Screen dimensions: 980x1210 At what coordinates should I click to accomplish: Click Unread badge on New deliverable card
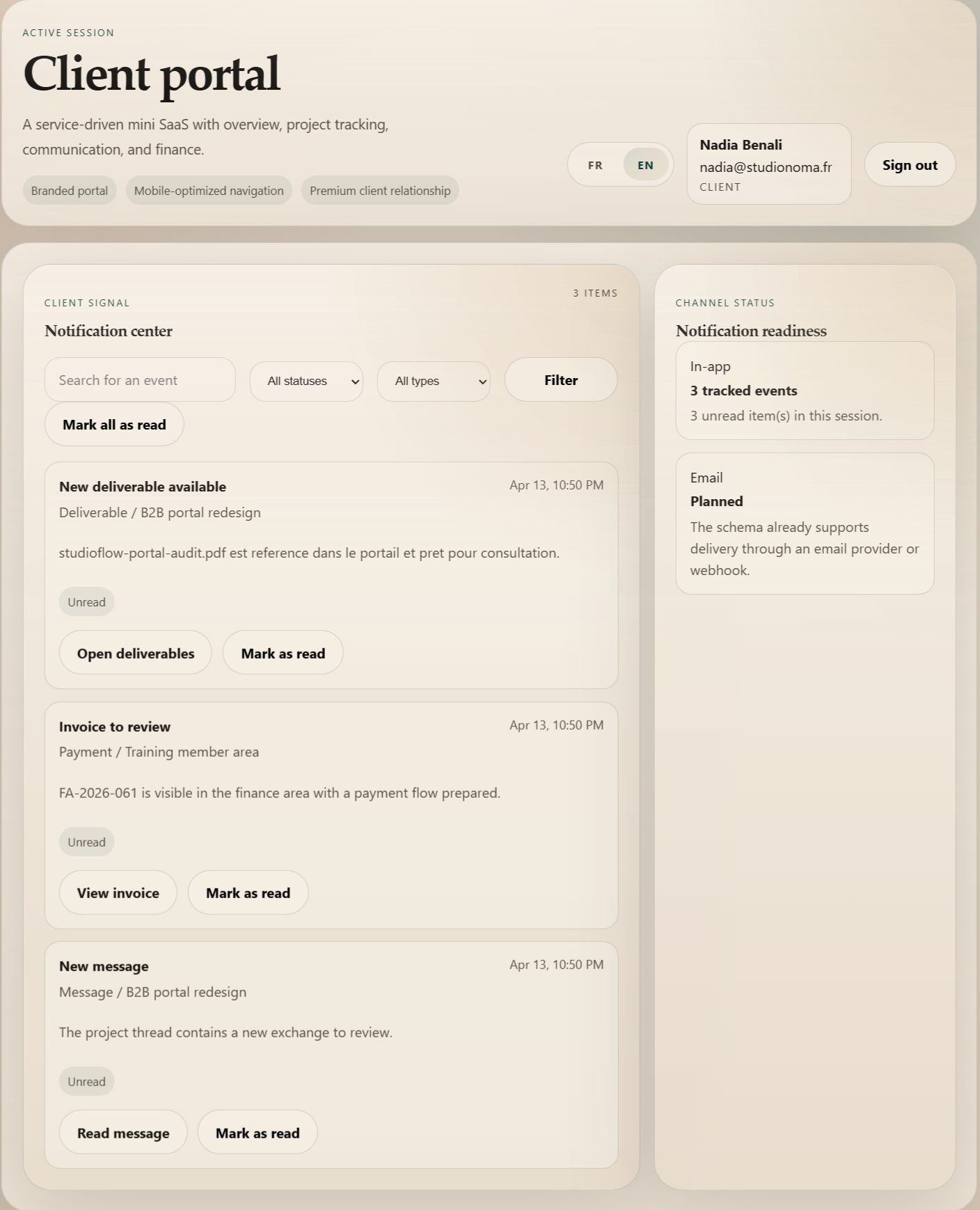pyautogui.click(x=87, y=602)
